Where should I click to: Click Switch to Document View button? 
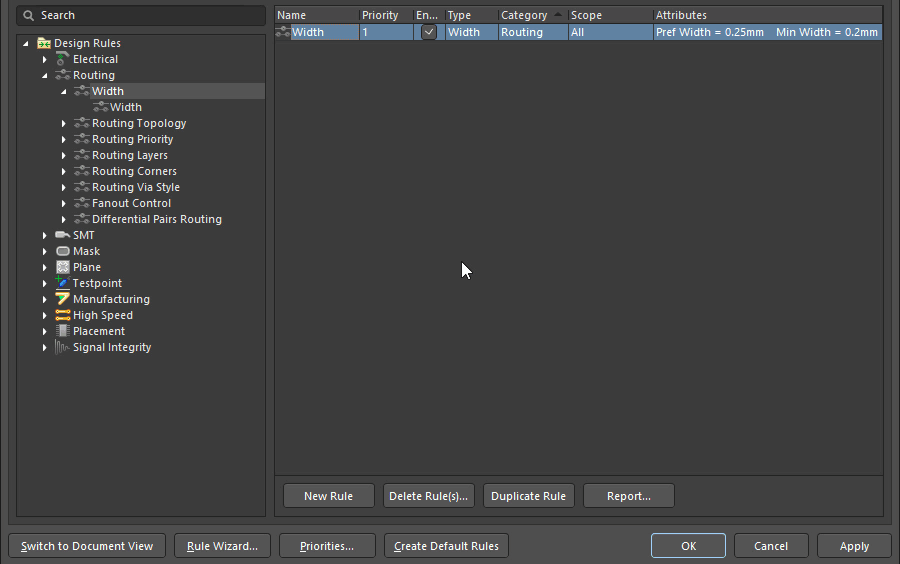click(87, 546)
